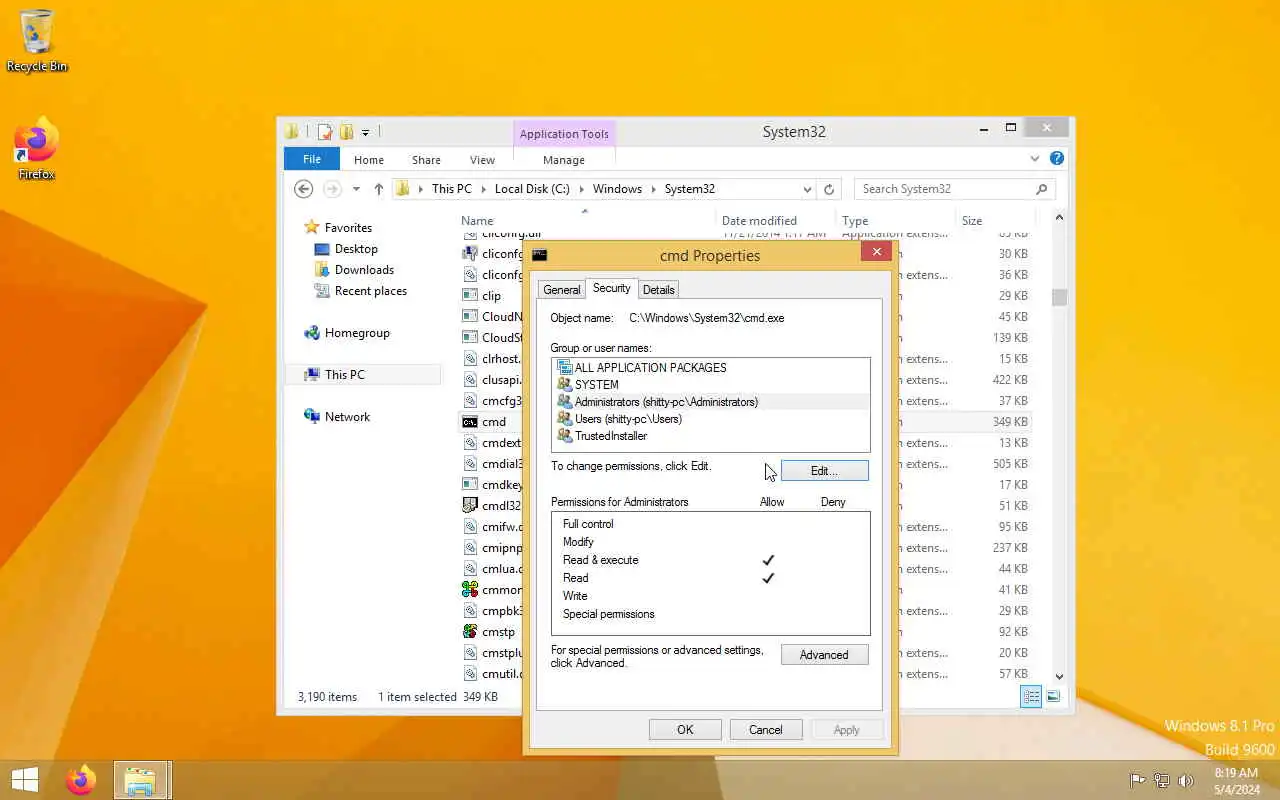Open the Home ribbon tab
The image size is (1280, 800).
368,160
